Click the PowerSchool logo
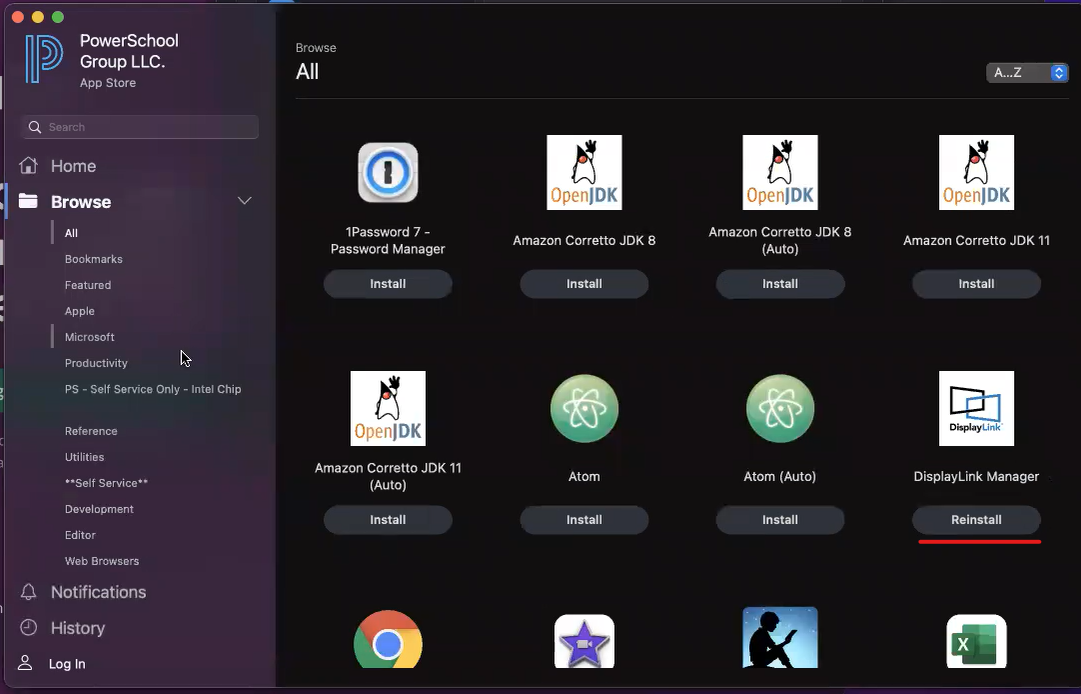The width and height of the screenshot is (1081, 694). click(x=44, y=59)
